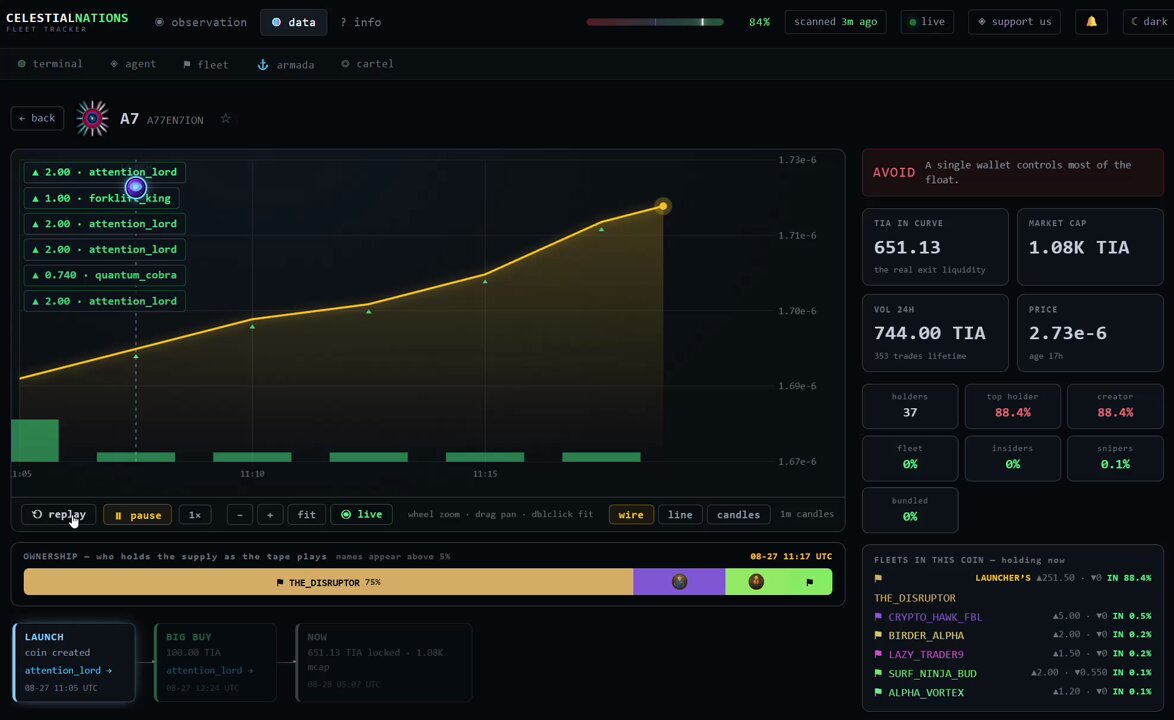
Task: Click the purple avatar in ownership bar
Action: (x=679, y=582)
